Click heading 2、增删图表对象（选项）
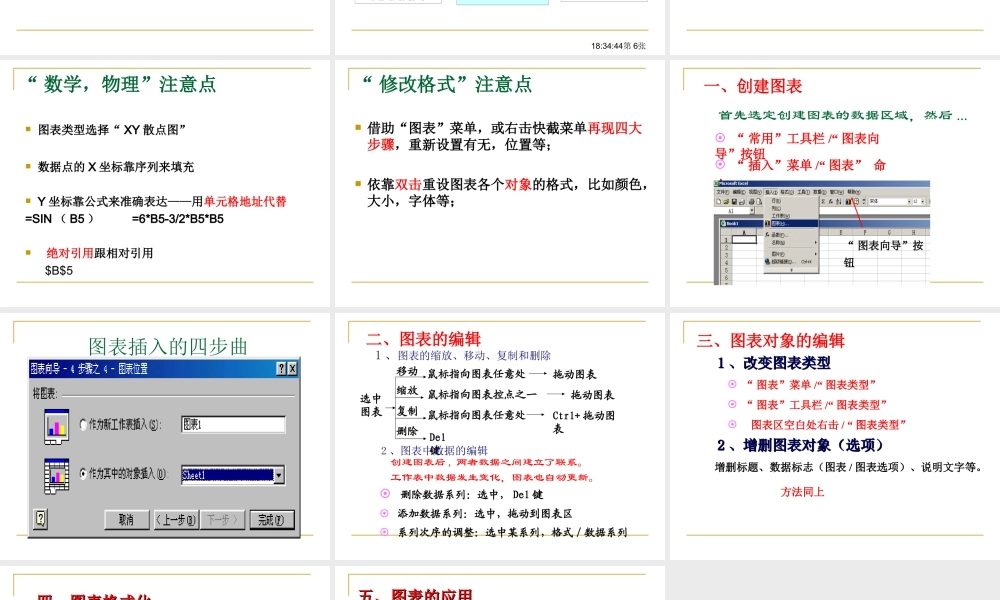 [800, 445]
